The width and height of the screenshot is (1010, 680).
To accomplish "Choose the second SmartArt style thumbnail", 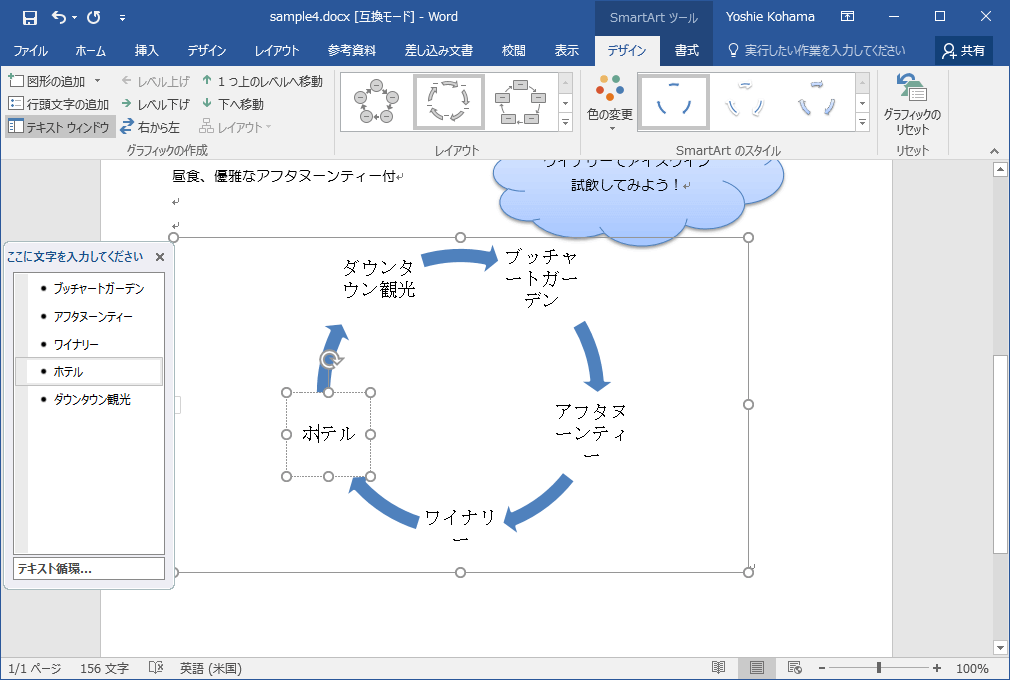I will [745, 102].
